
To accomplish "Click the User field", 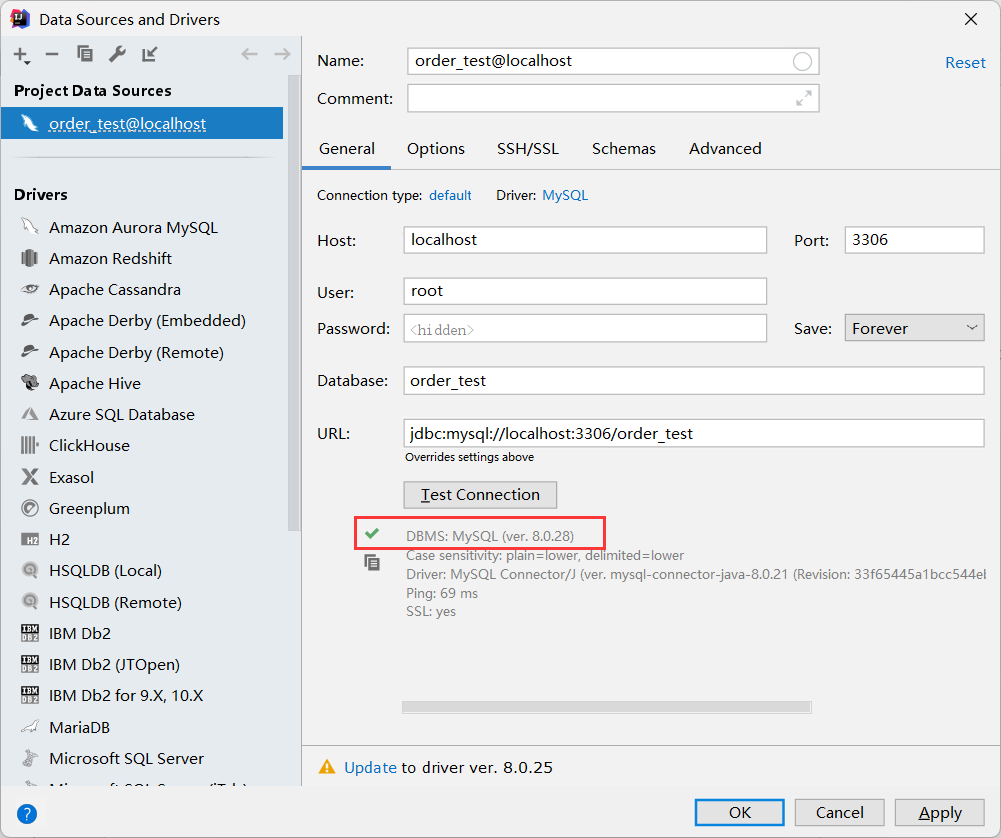I will point(585,291).
